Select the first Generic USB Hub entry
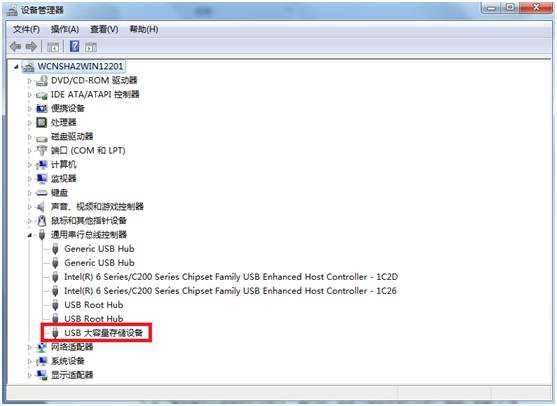This screenshot has width=557, height=406. [99, 249]
